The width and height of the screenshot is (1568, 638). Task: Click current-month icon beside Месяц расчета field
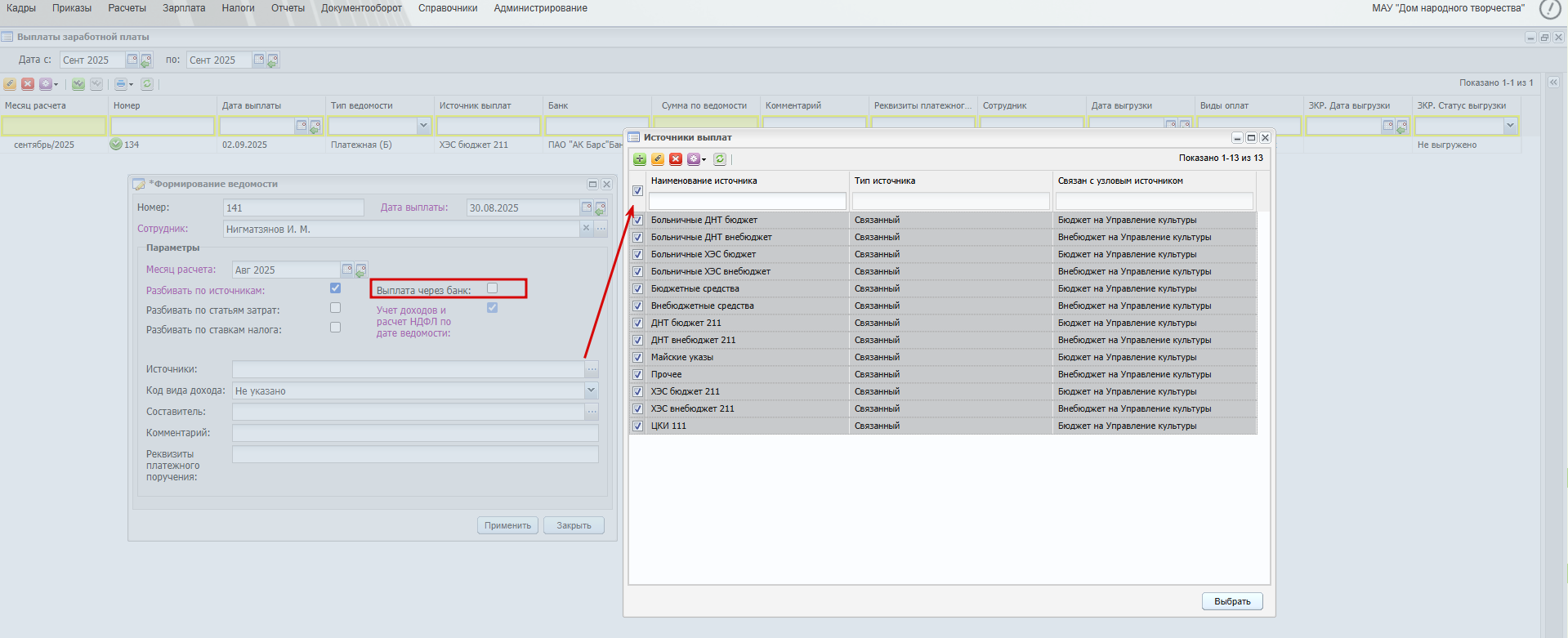[361, 270]
